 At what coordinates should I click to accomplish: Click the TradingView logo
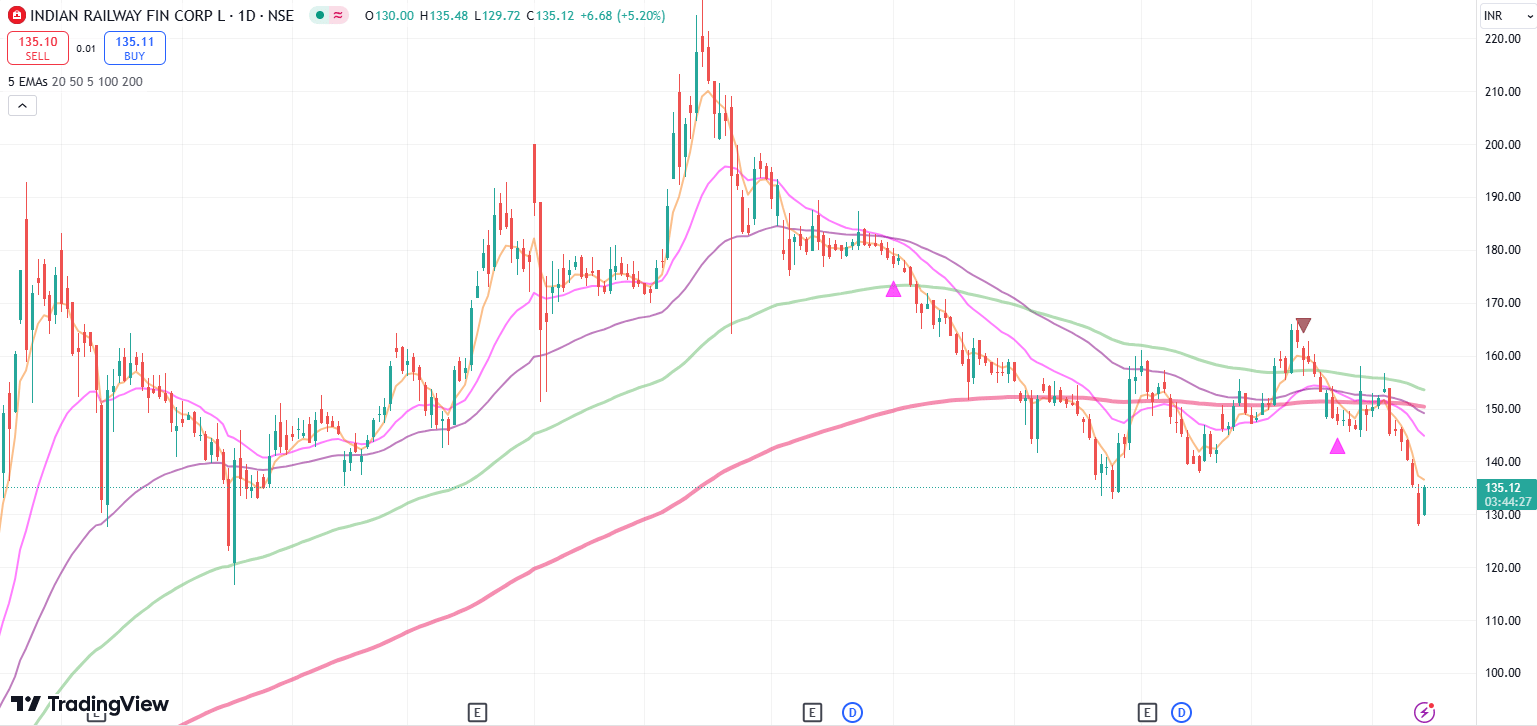coord(90,704)
